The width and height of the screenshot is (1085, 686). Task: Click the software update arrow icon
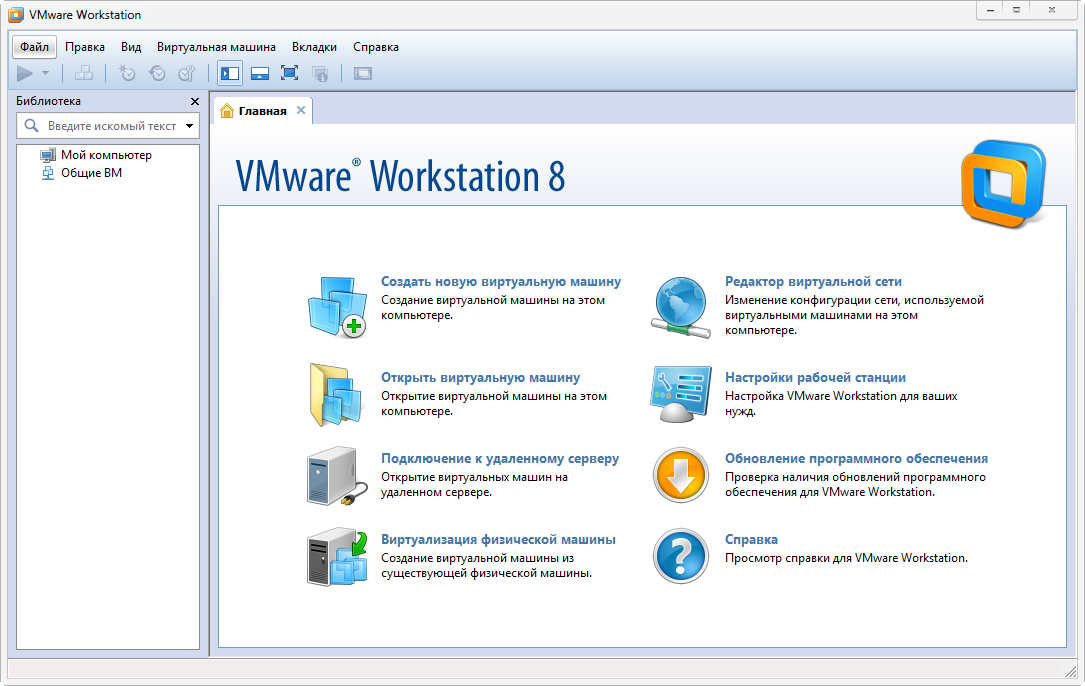[x=681, y=475]
